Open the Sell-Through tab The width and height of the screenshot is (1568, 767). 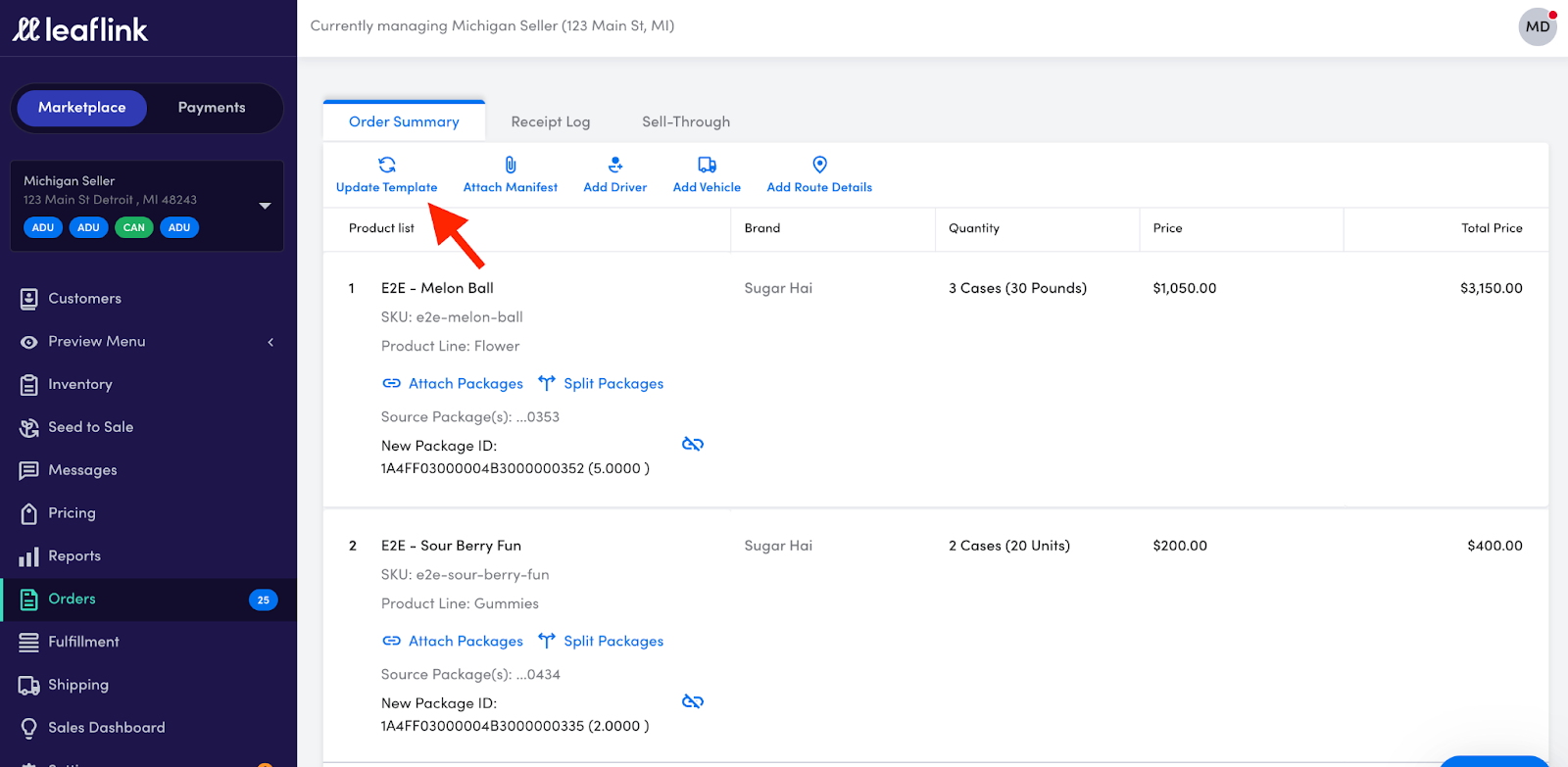coord(686,121)
